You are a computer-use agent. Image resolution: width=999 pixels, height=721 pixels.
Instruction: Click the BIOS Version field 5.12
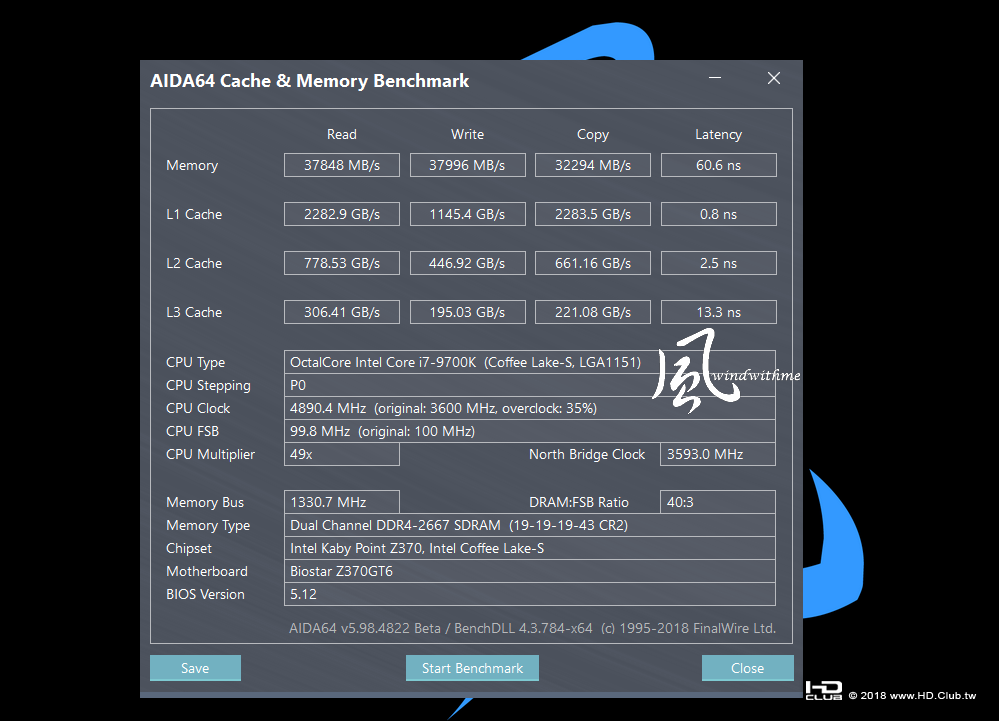[529, 594]
